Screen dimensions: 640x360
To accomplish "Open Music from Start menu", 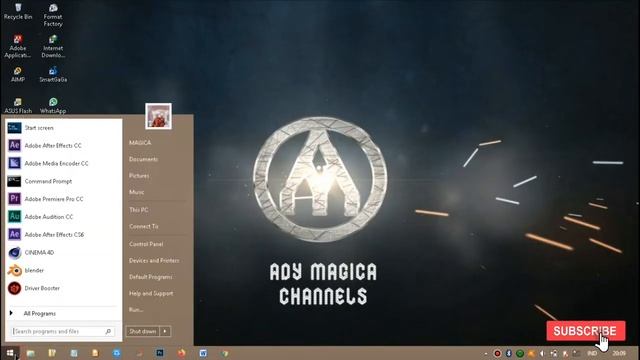I will click(137, 192).
